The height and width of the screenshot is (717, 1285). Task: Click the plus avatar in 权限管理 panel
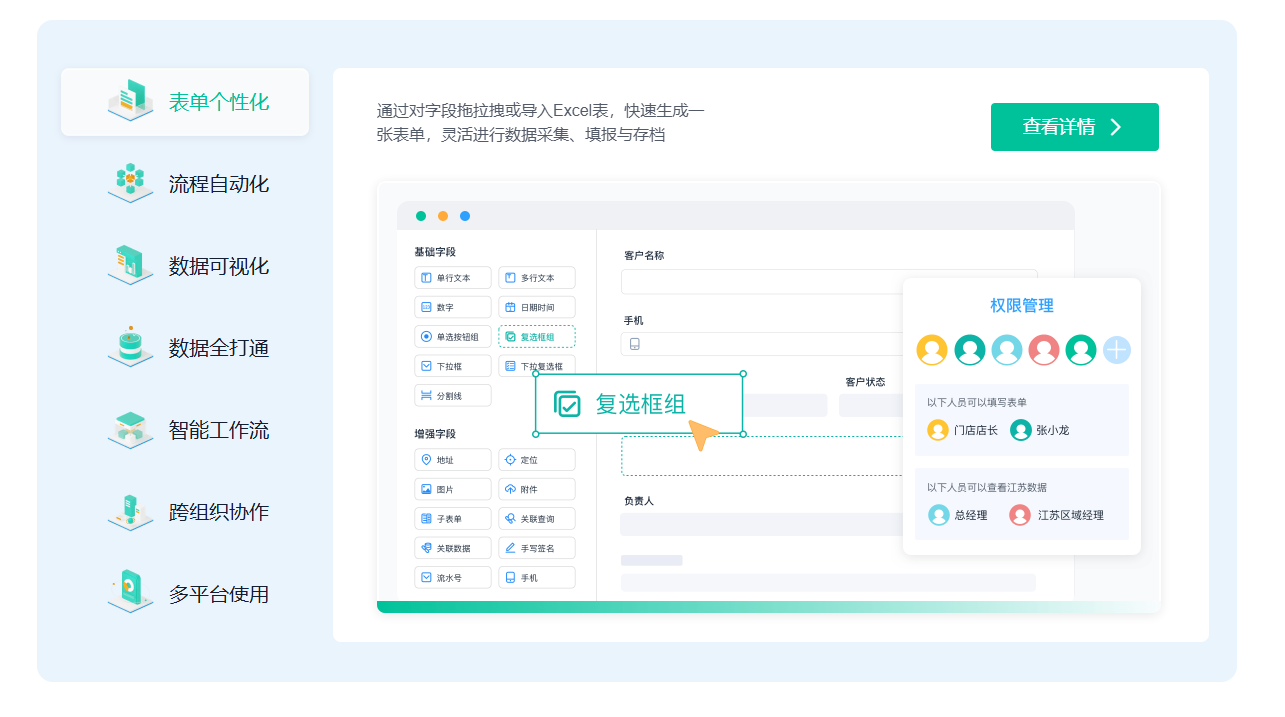point(1117,350)
